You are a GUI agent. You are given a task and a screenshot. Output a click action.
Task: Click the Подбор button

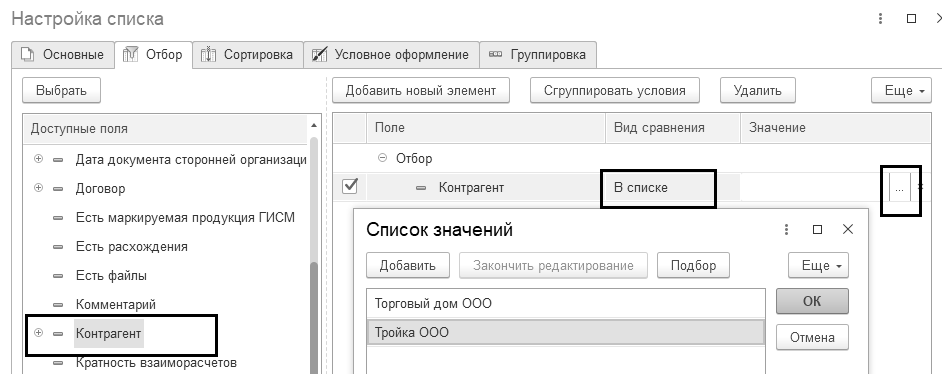coord(693,265)
